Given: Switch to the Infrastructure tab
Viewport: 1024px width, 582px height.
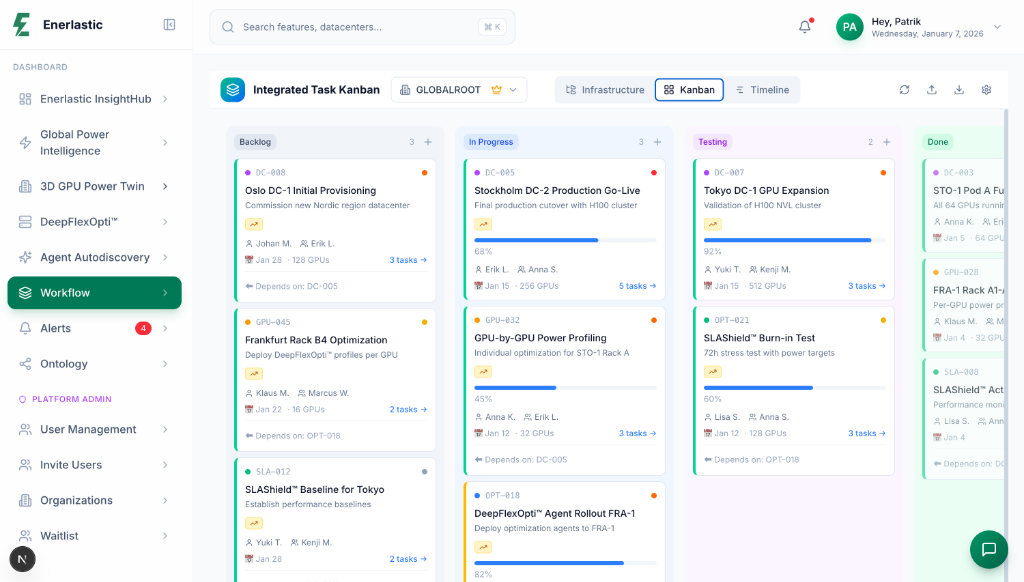Looking at the screenshot, I should tap(604, 89).
